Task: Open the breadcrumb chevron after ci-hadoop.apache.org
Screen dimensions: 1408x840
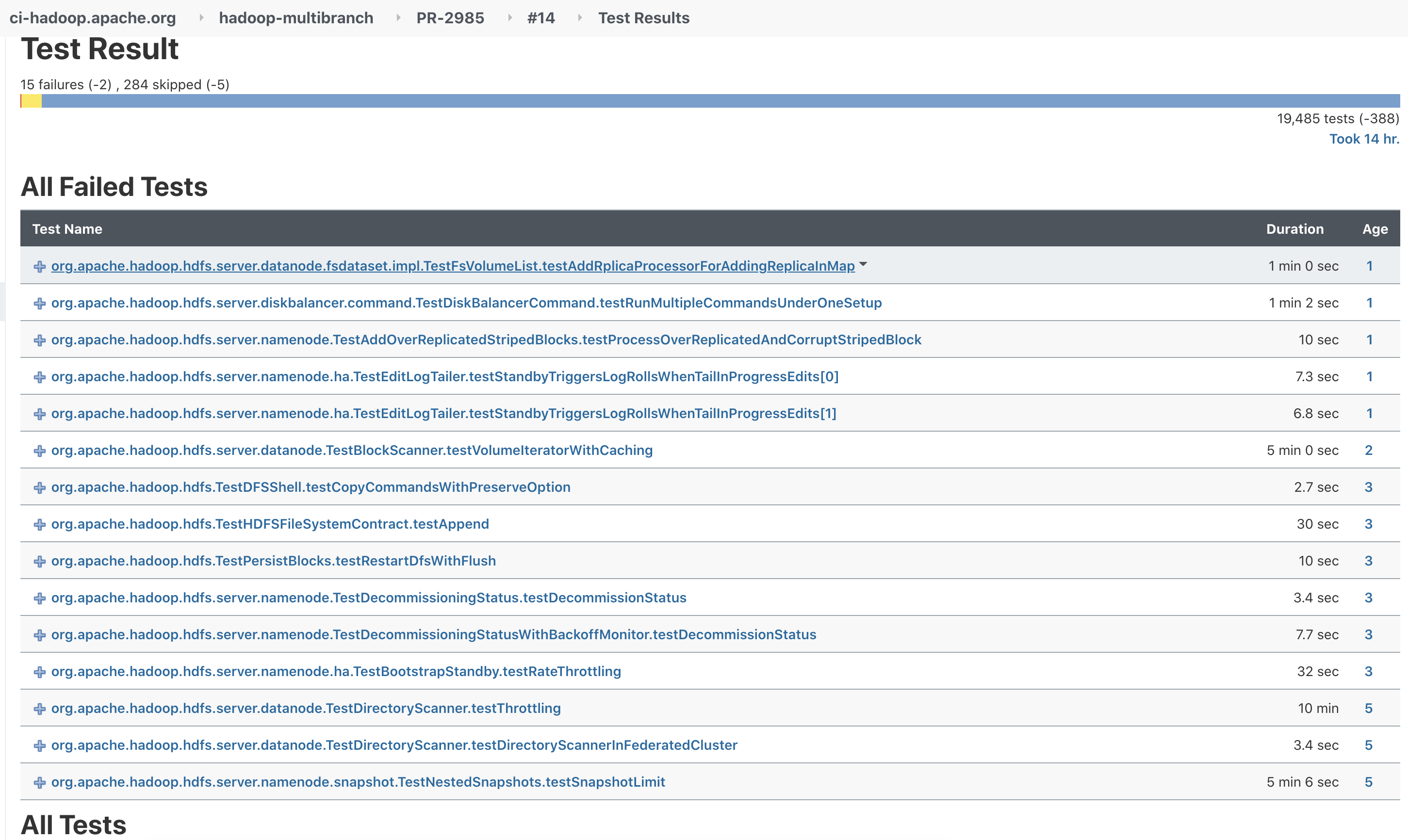Action: 201,18
